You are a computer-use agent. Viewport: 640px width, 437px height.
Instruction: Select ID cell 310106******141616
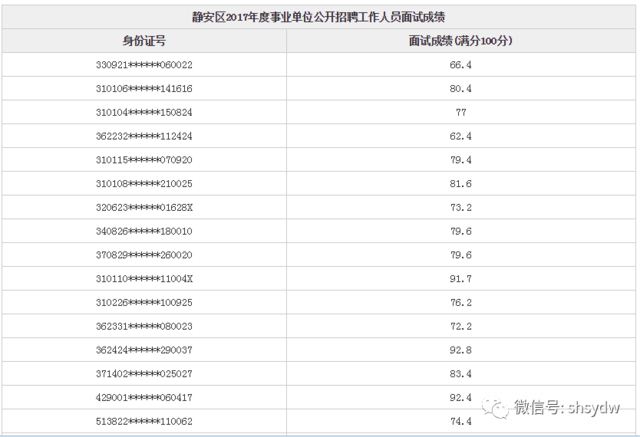(144, 89)
